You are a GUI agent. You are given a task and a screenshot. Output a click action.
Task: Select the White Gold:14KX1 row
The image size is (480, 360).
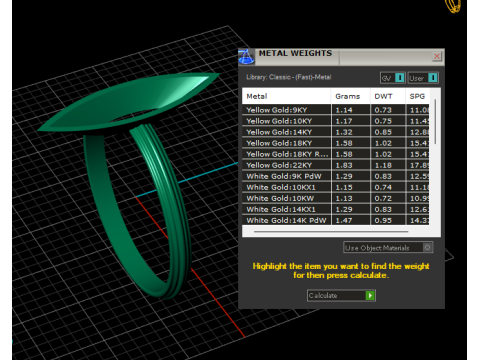[336, 209]
